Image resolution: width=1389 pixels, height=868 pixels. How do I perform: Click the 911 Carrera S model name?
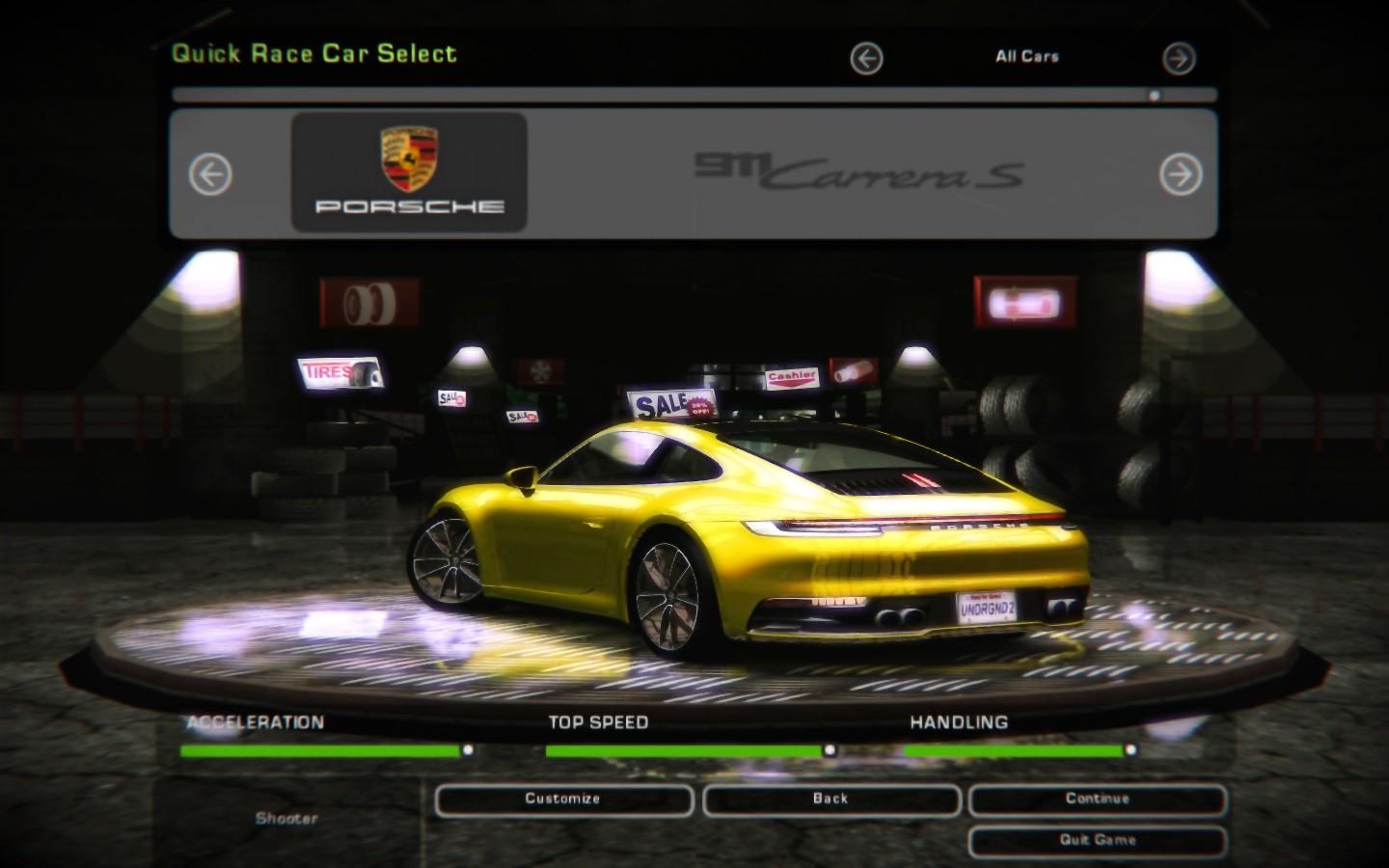pyautogui.click(x=859, y=173)
